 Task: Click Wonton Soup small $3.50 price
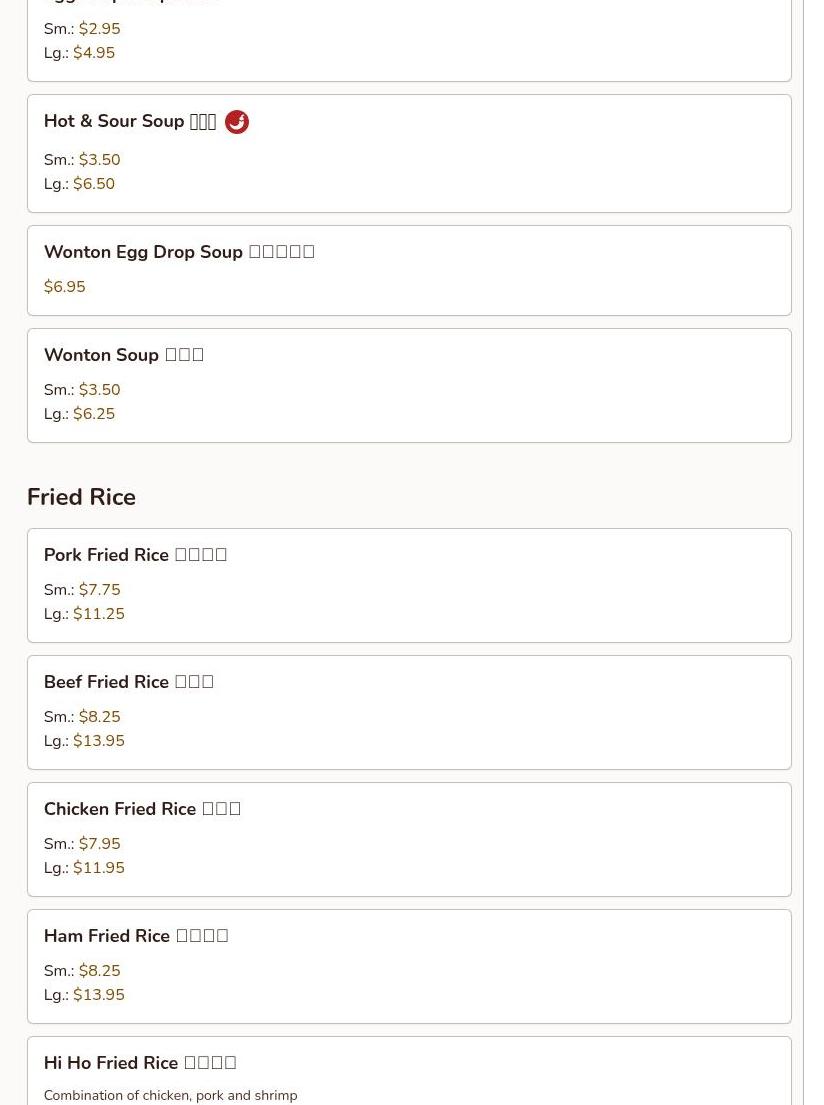coord(99,390)
